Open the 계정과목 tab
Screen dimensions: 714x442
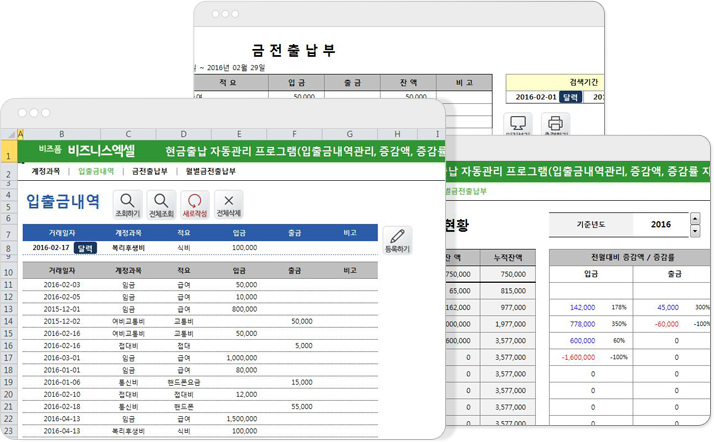(46, 171)
